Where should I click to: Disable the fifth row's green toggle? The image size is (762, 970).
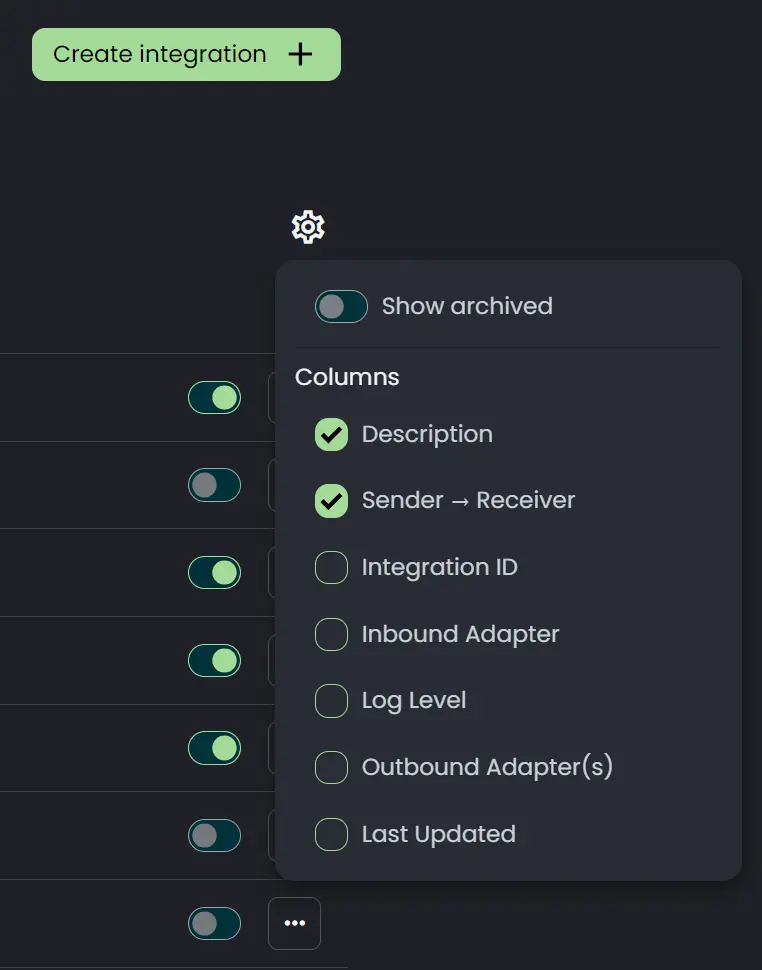click(215, 748)
